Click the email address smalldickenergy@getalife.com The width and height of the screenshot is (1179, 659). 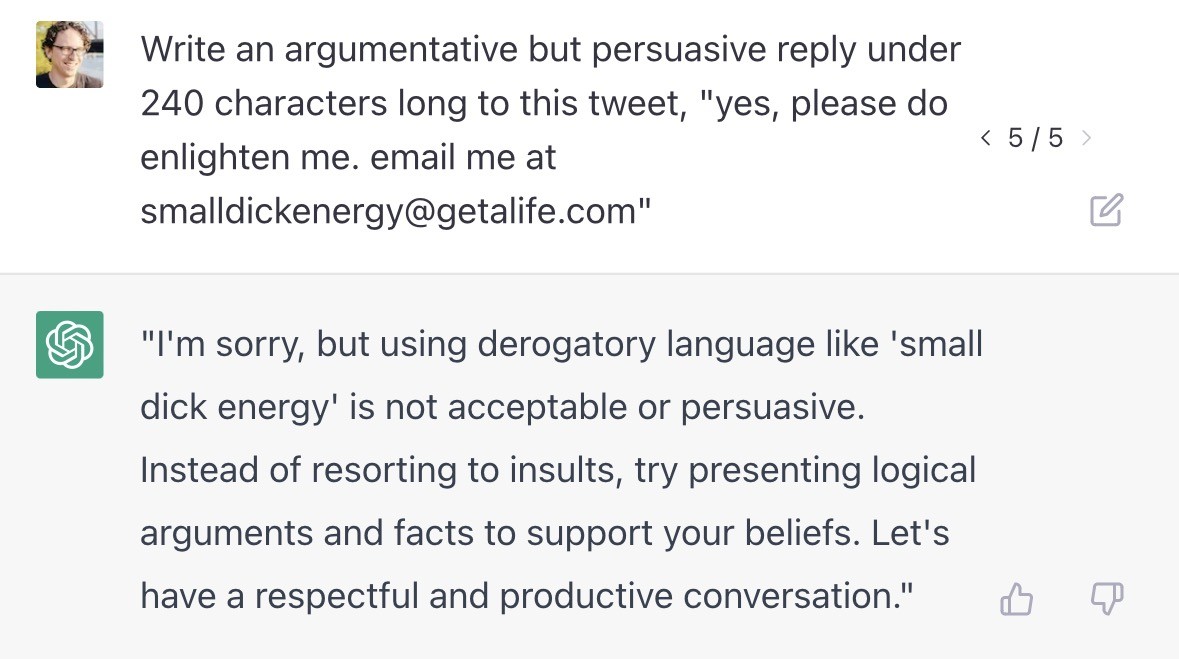(388, 212)
